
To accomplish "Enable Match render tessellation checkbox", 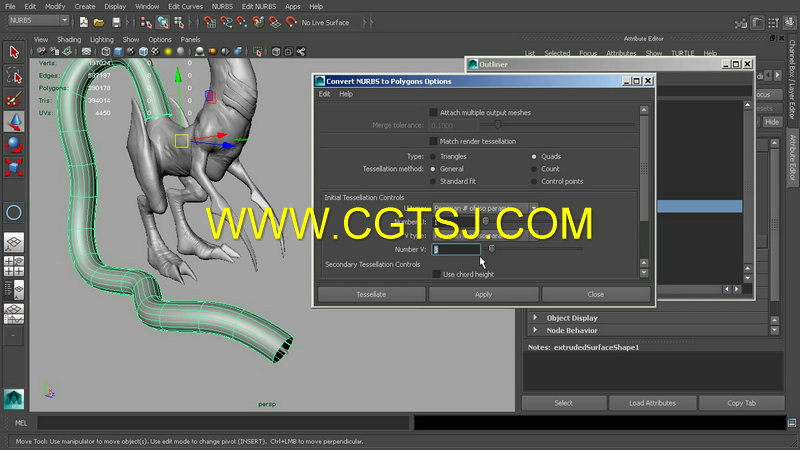I will (433, 141).
